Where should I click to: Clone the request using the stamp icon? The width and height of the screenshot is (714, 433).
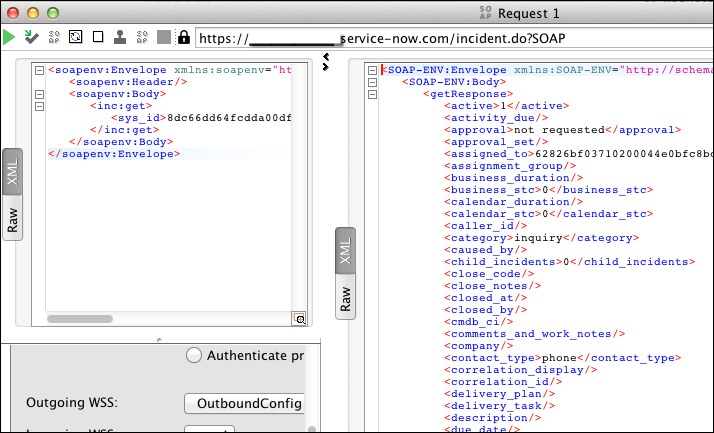coord(120,37)
